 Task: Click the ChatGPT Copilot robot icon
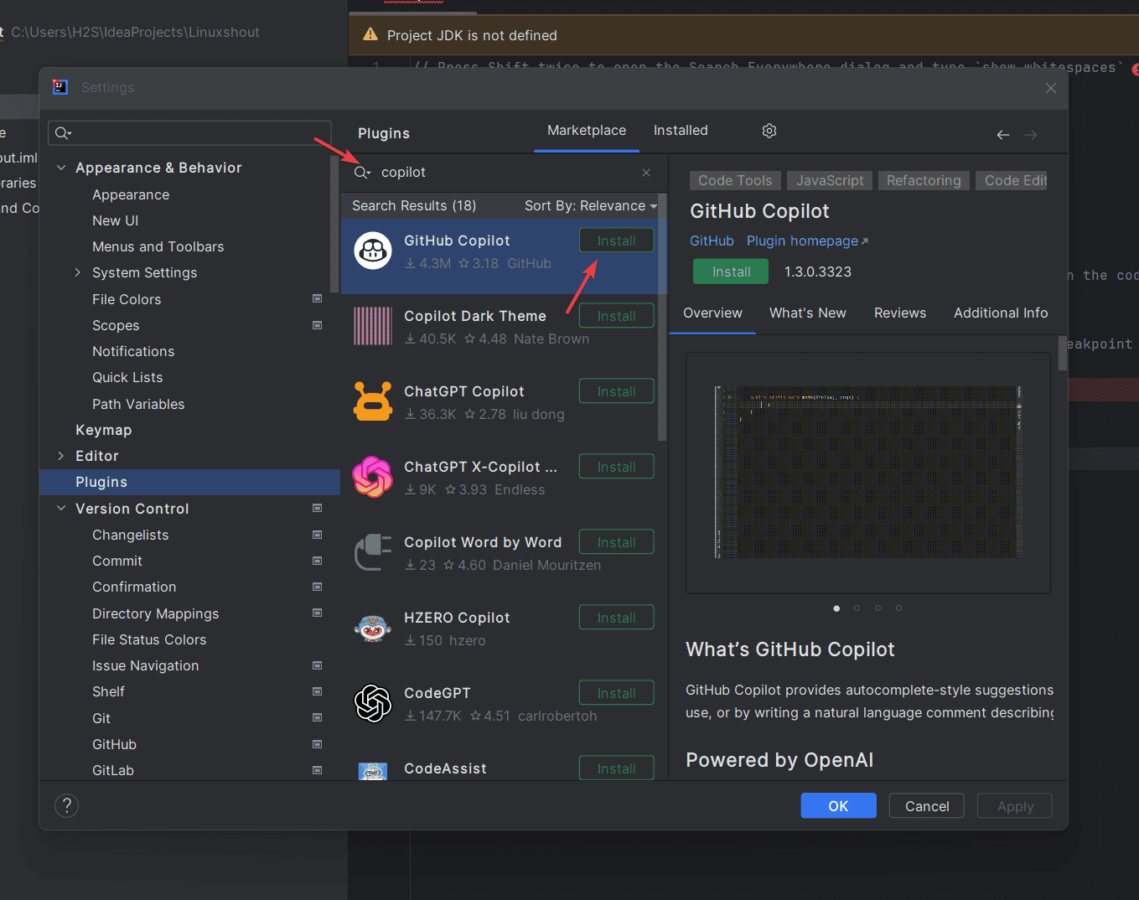point(372,402)
